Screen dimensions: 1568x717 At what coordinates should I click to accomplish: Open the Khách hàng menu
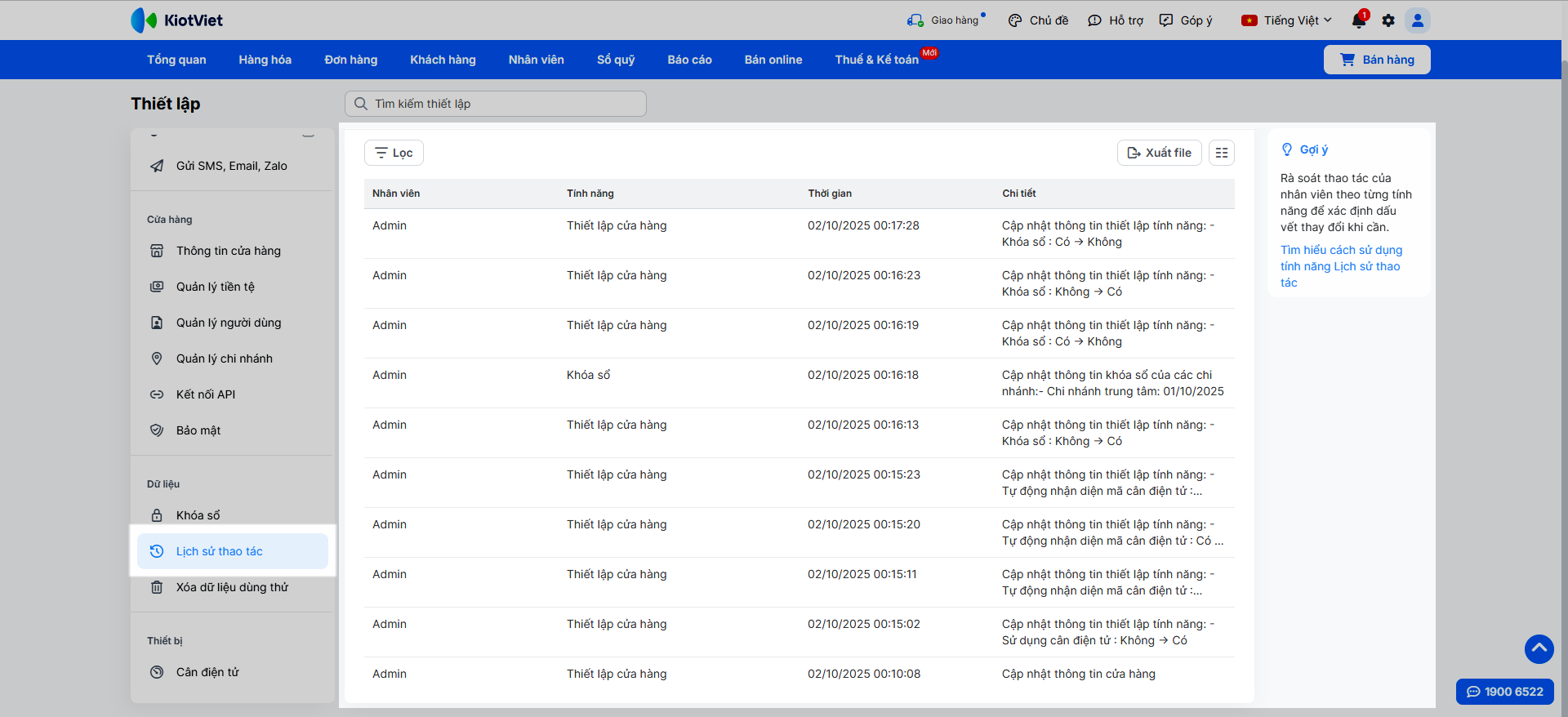pyautogui.click(x=443, y=60)
